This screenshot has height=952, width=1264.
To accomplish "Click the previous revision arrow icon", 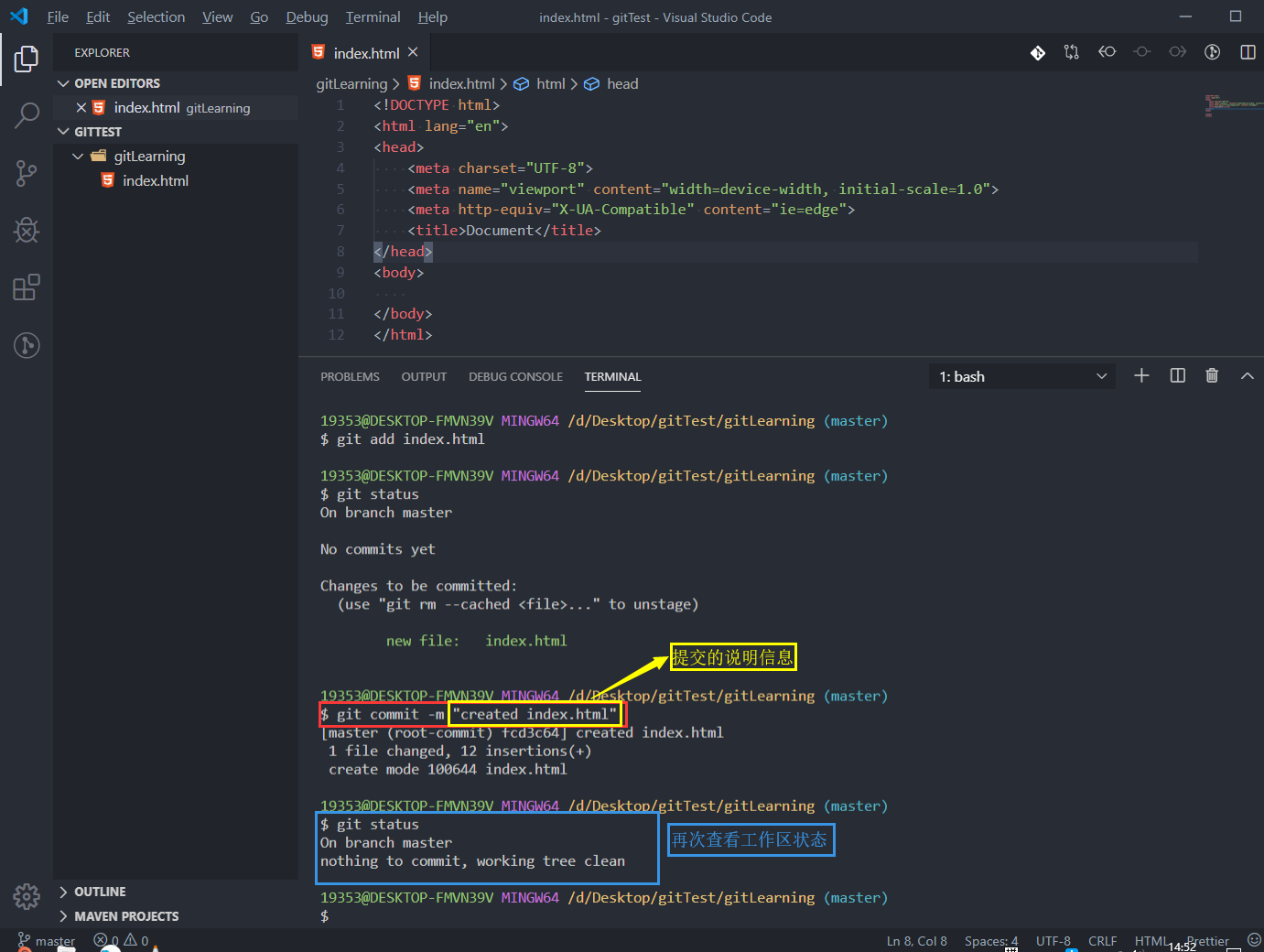I will pyautogui.click(x=1107, y=52).
